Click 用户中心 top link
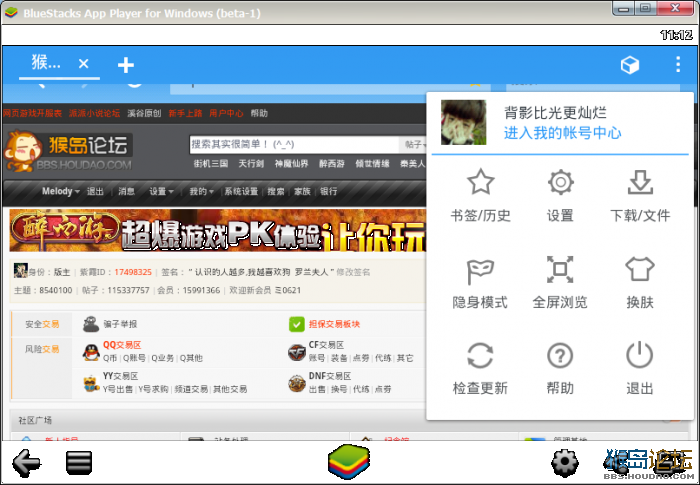The height and width of the screenshot is (485, 700). pyautogui.click(x=226, y=113)
